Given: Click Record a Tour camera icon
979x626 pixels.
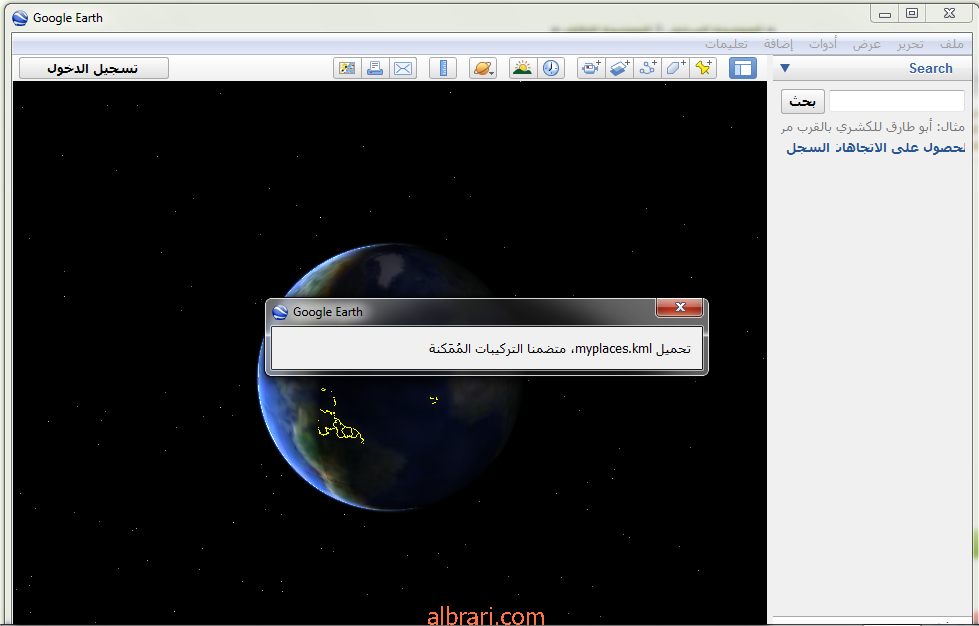Looking at the screenshot, I should click(x=591, y=68).
